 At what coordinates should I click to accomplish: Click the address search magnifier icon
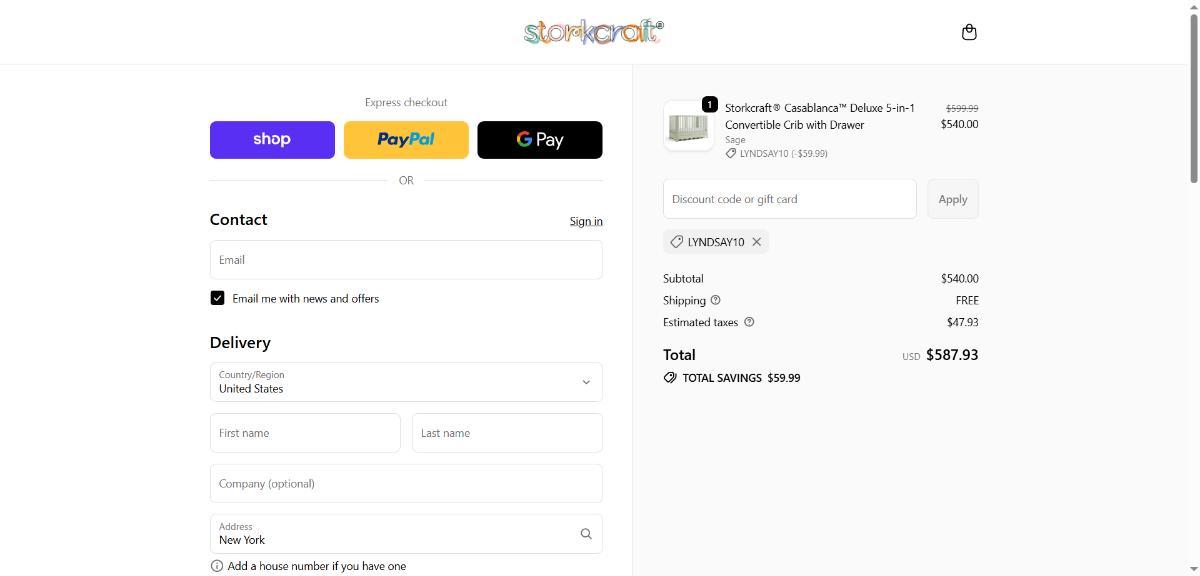point(586,534)
